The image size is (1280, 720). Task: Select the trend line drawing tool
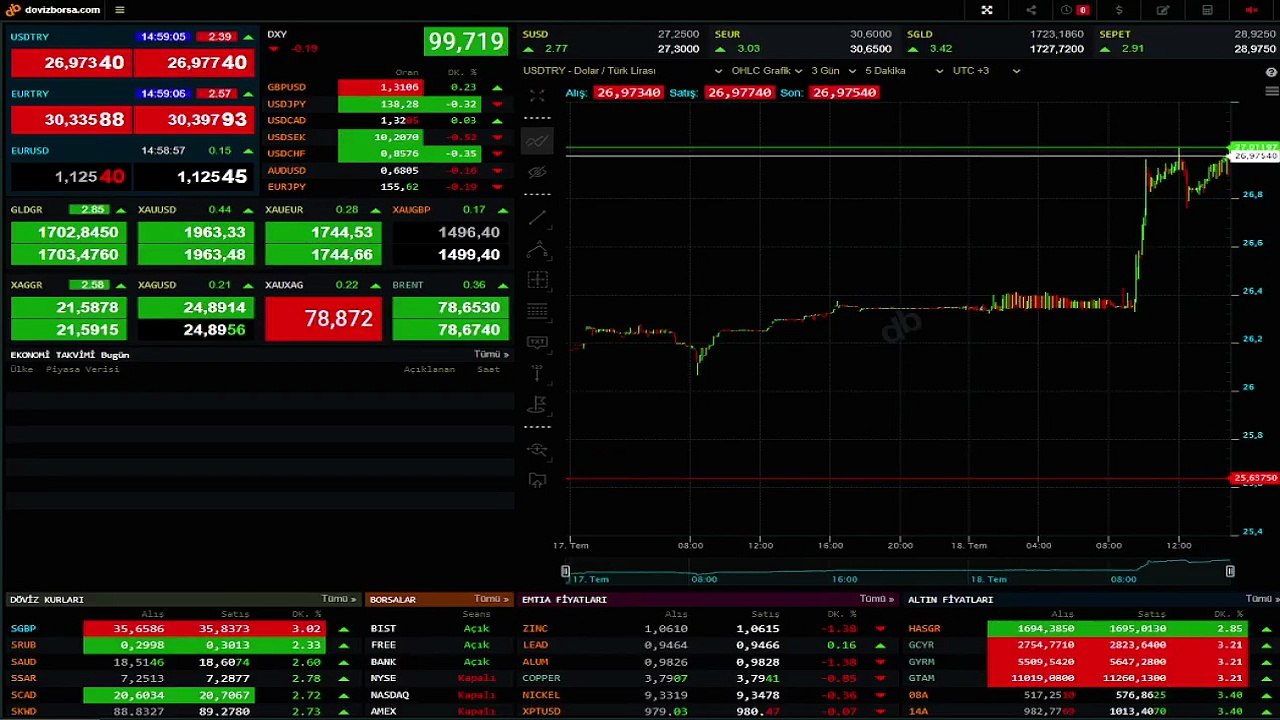pyautogui.click(x=537, y=217)
